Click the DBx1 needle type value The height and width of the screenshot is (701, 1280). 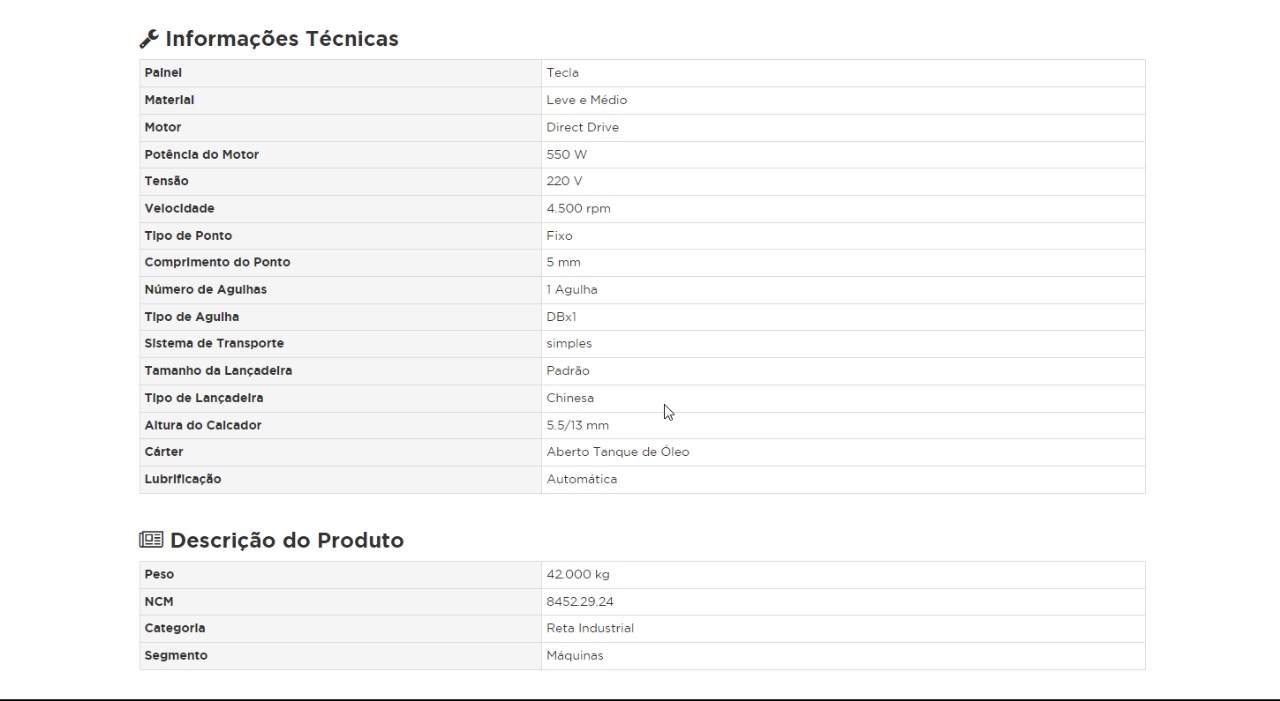pyautogui.click(x=561, y=317)
